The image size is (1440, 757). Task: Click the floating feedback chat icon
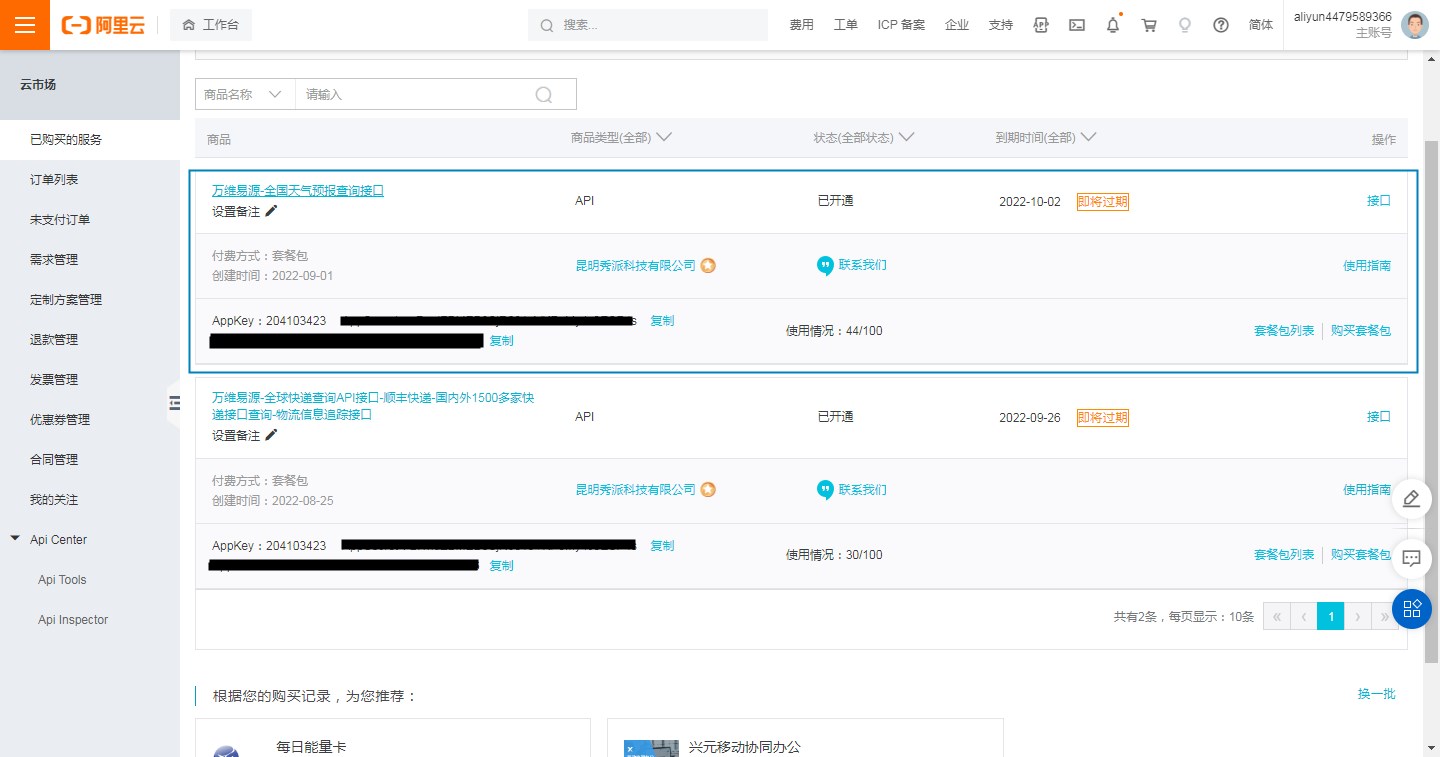click(x=1411, y=558)
